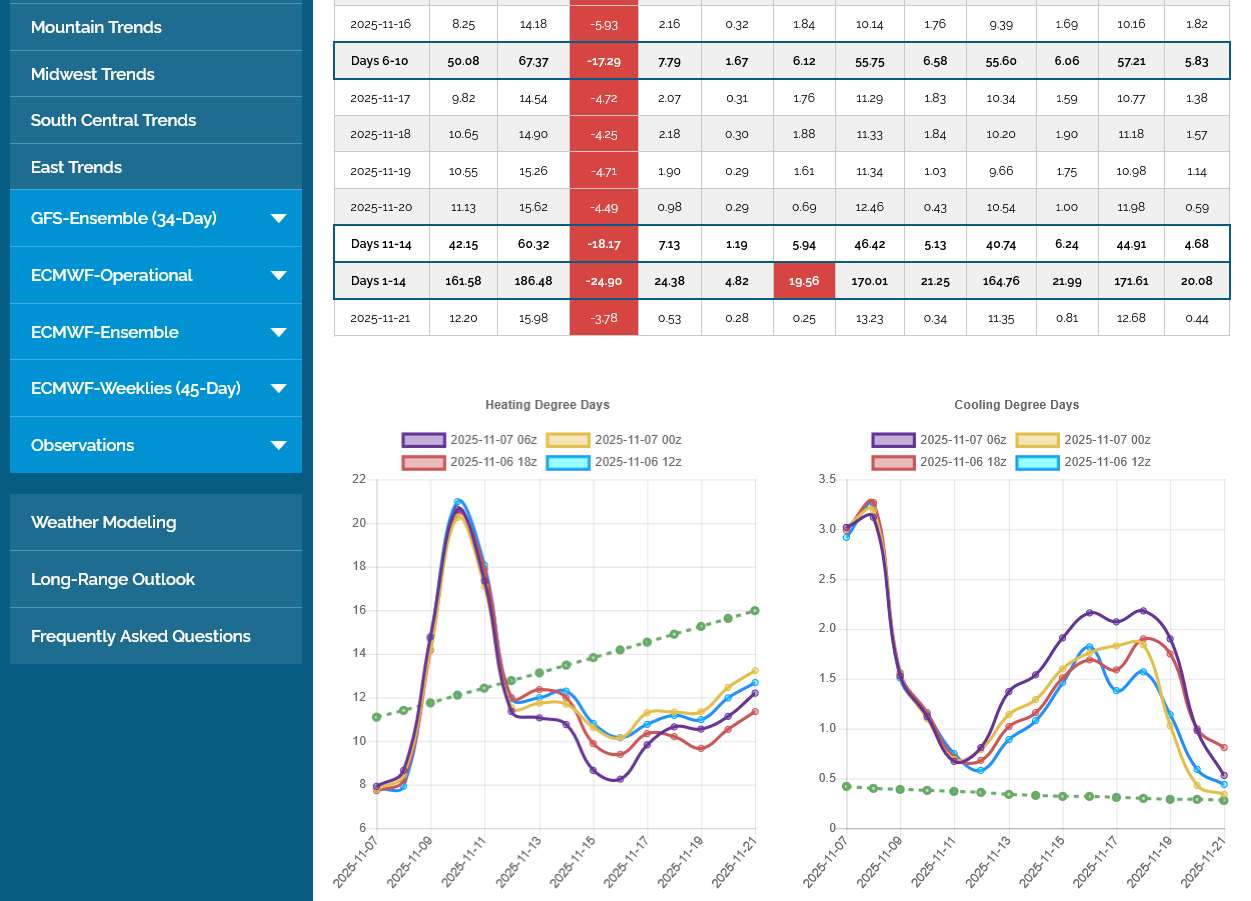Open the ECMWF-Ensemble dropdown arrow
1251x901 pixels.
tap(278, 332)
